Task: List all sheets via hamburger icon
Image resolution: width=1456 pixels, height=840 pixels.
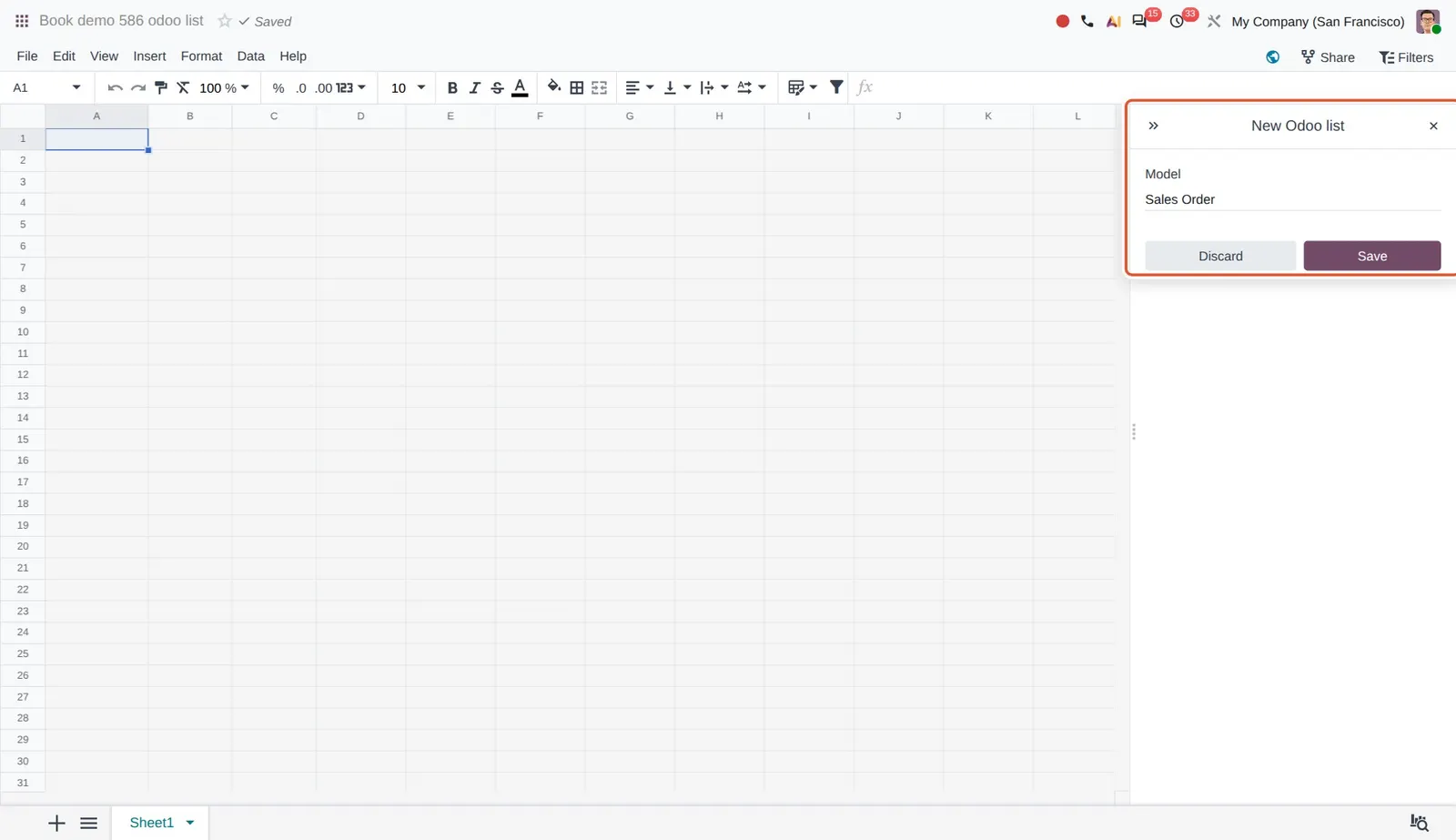Action: coord(88,823)
